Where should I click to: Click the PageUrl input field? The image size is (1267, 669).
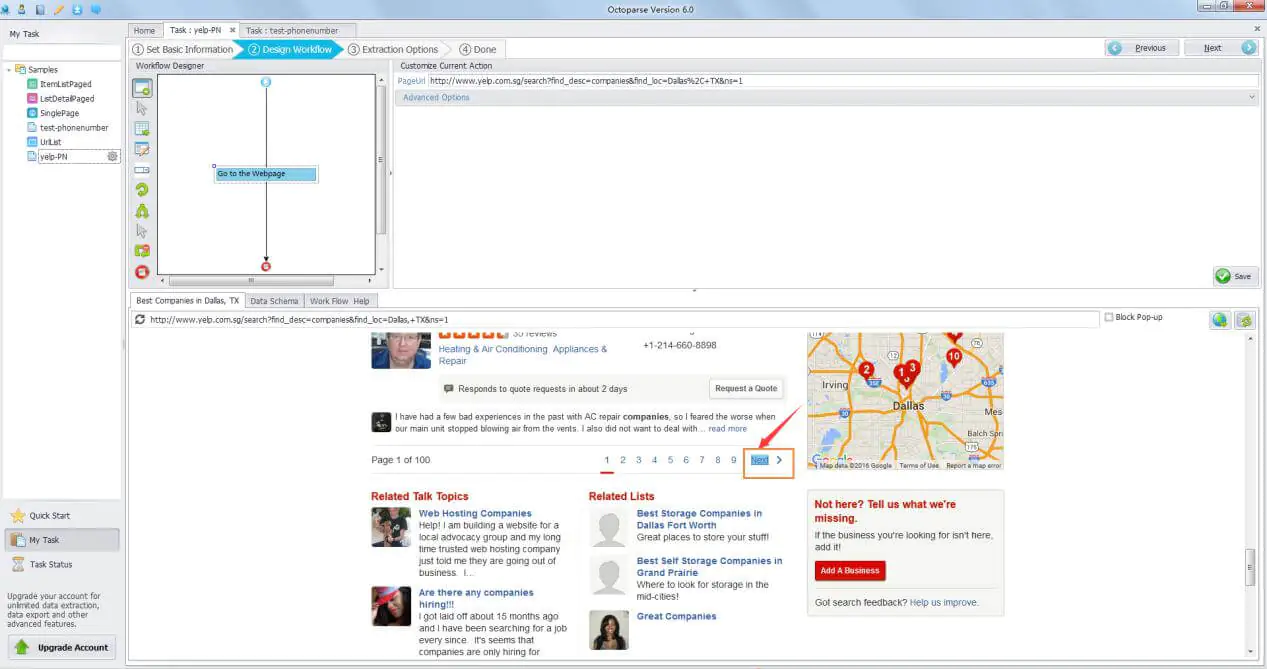(842, 81)
